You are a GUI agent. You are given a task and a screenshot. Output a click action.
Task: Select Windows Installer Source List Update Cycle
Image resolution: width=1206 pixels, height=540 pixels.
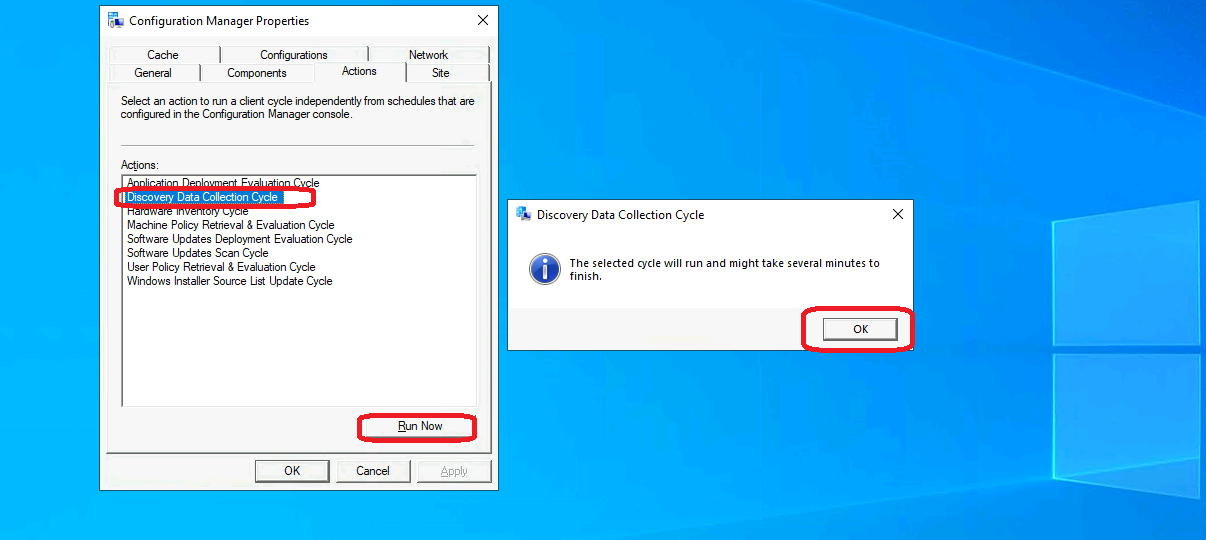pyautogui.click(x=229, y=281)
